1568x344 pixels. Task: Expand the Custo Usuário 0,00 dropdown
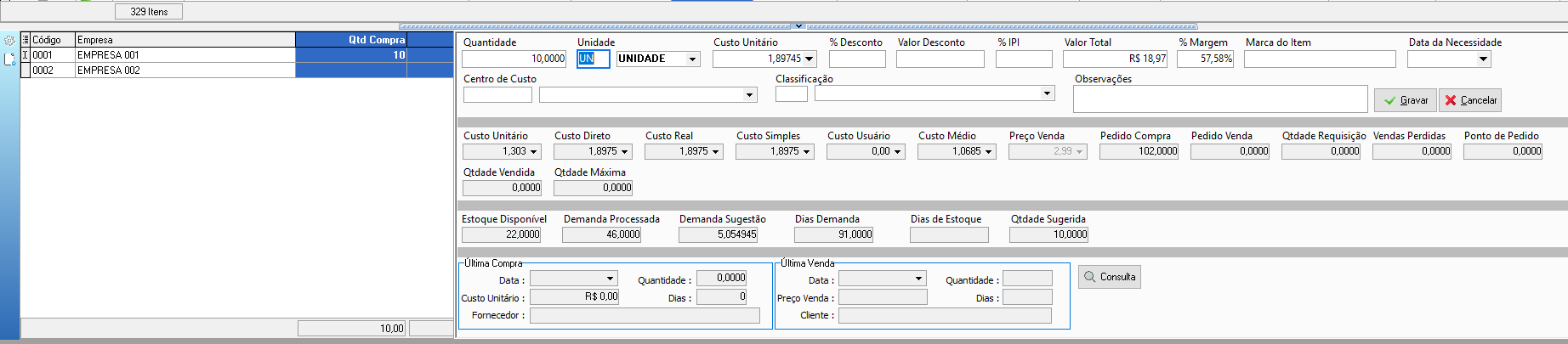(x=898, y=151)
